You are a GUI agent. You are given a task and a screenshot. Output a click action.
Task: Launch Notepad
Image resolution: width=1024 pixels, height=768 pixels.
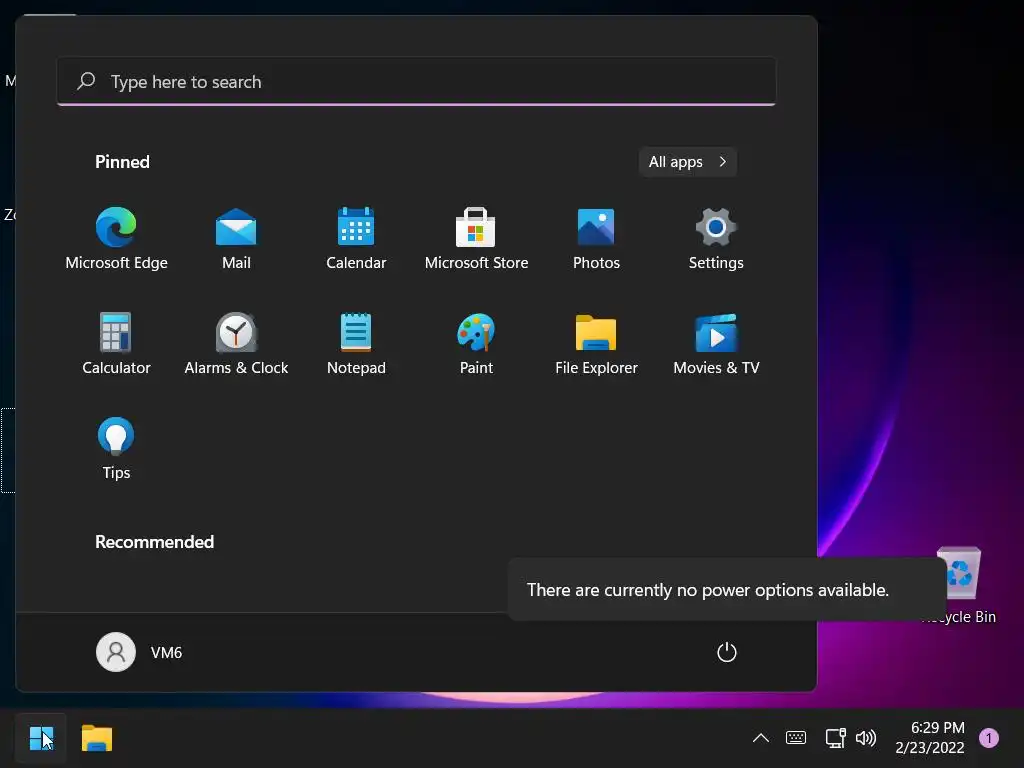[x=356, y=344]
